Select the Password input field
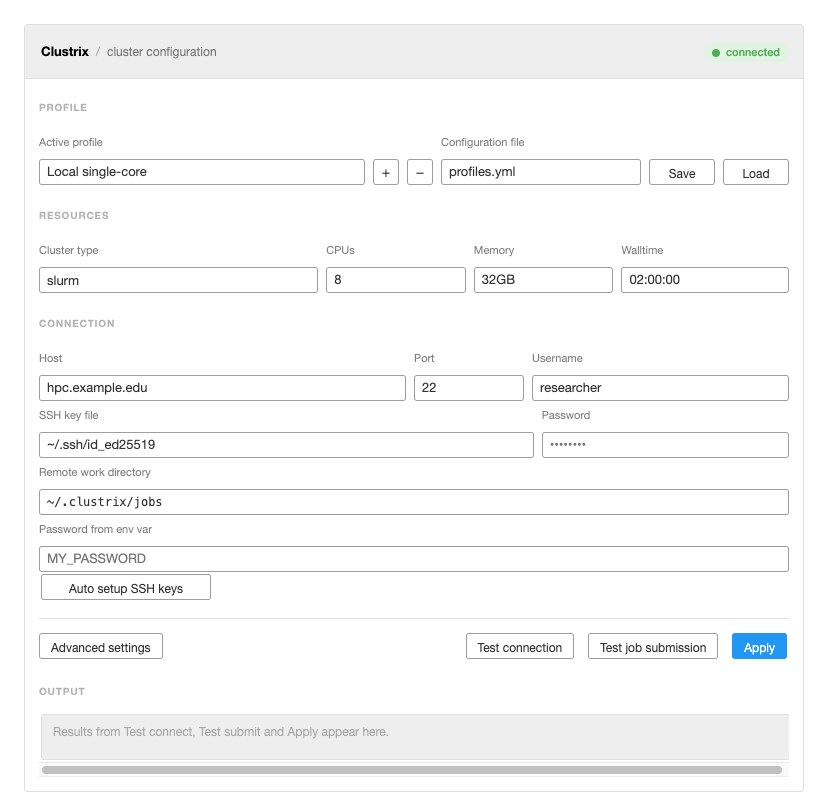830x803 pixels. tap(665, 445)
